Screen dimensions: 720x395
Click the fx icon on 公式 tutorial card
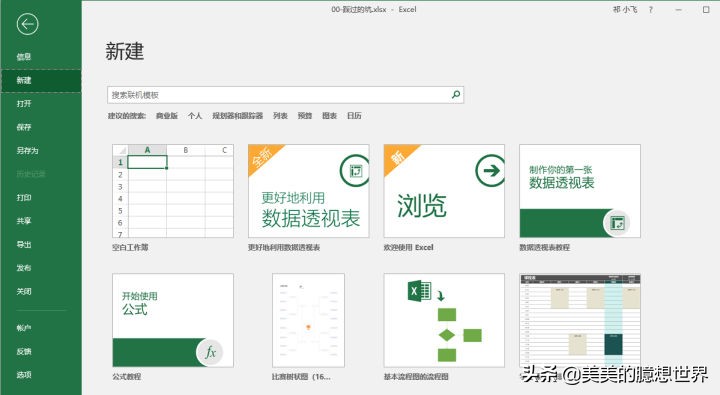point(210,352)
